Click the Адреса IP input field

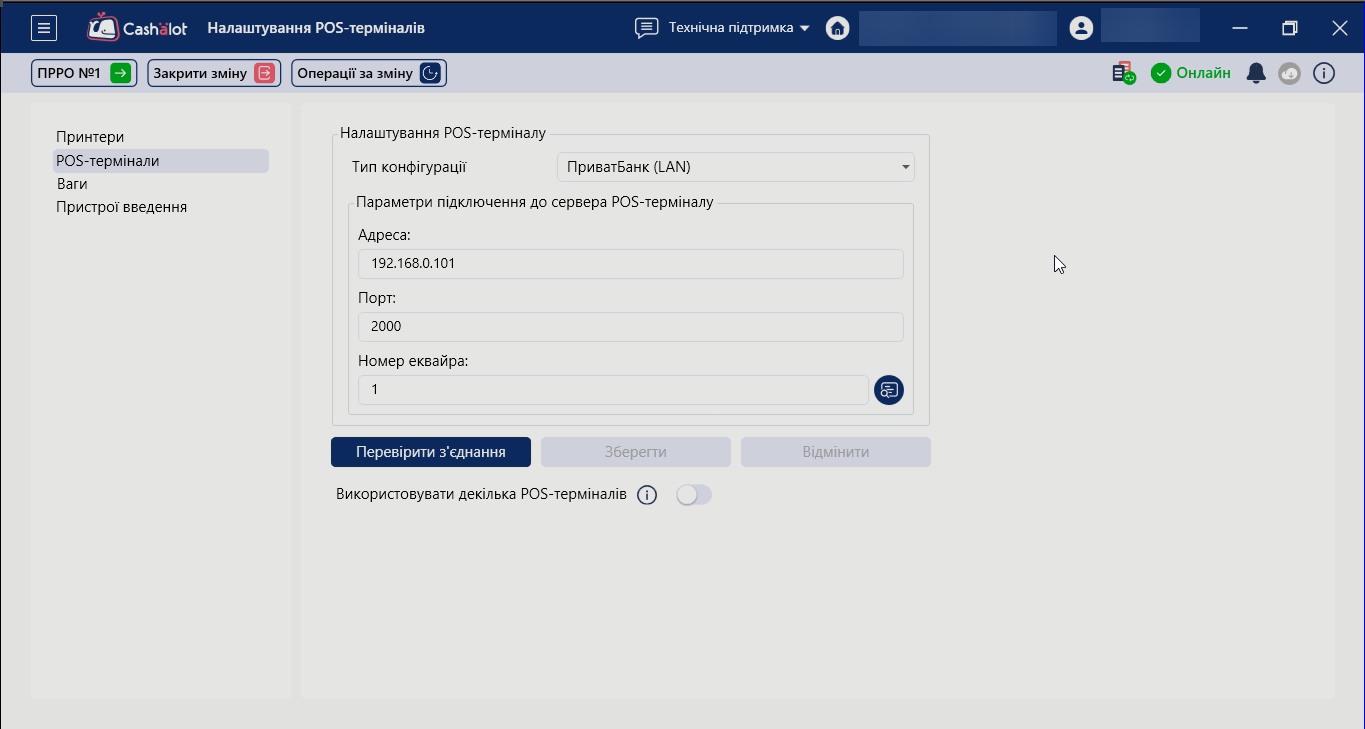(630, 264)
